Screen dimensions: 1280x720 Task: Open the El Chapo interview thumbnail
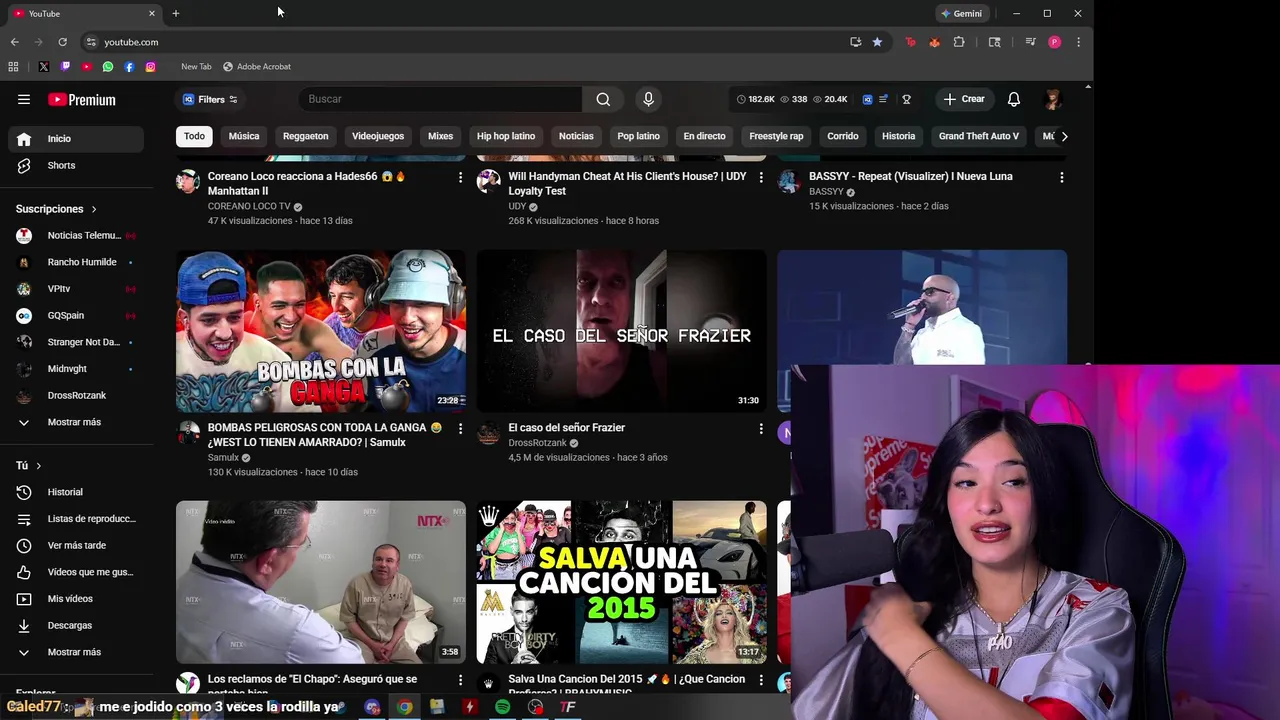[321, 582]
